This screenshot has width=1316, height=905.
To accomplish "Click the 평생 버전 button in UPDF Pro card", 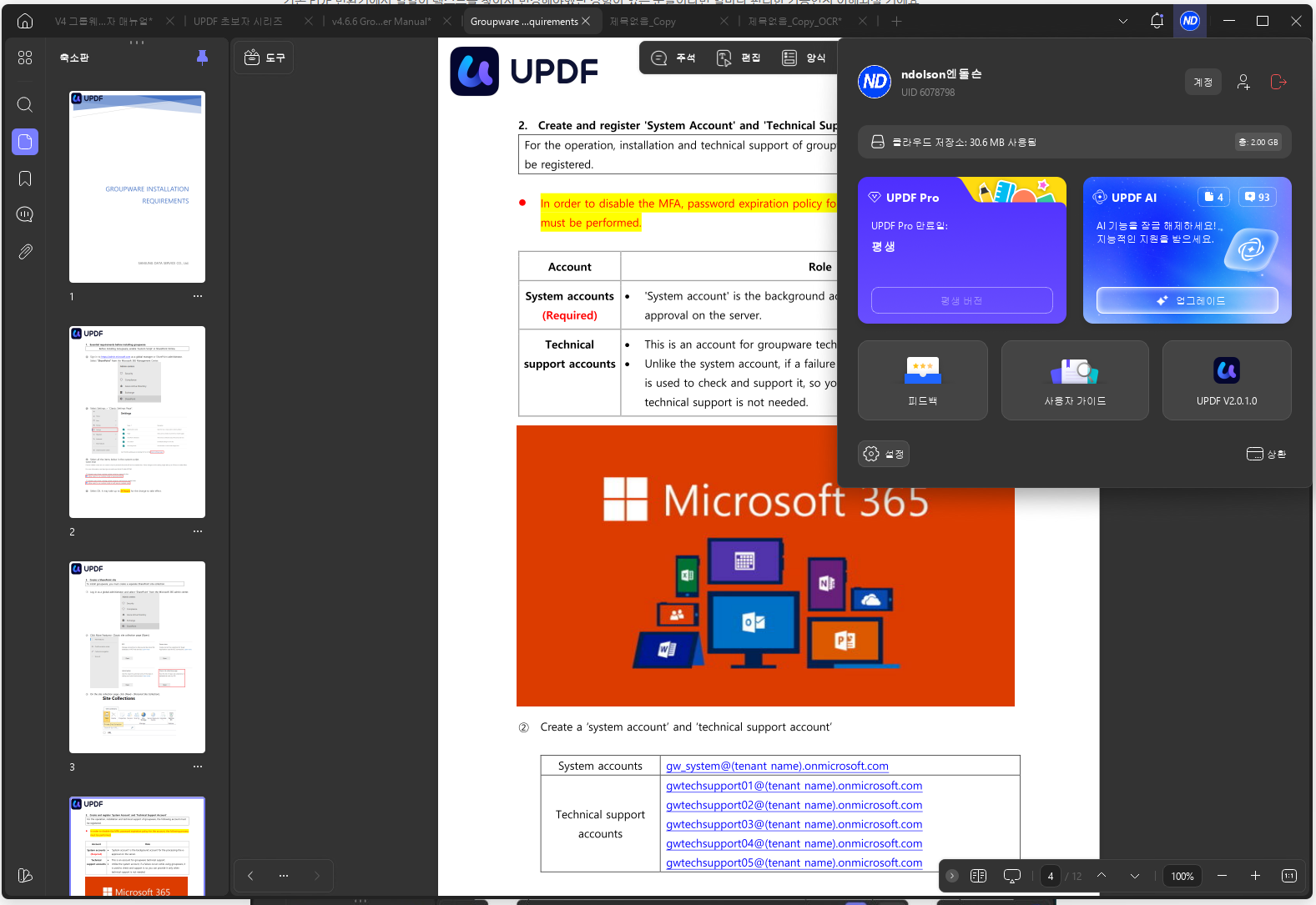I will [961, 300].
